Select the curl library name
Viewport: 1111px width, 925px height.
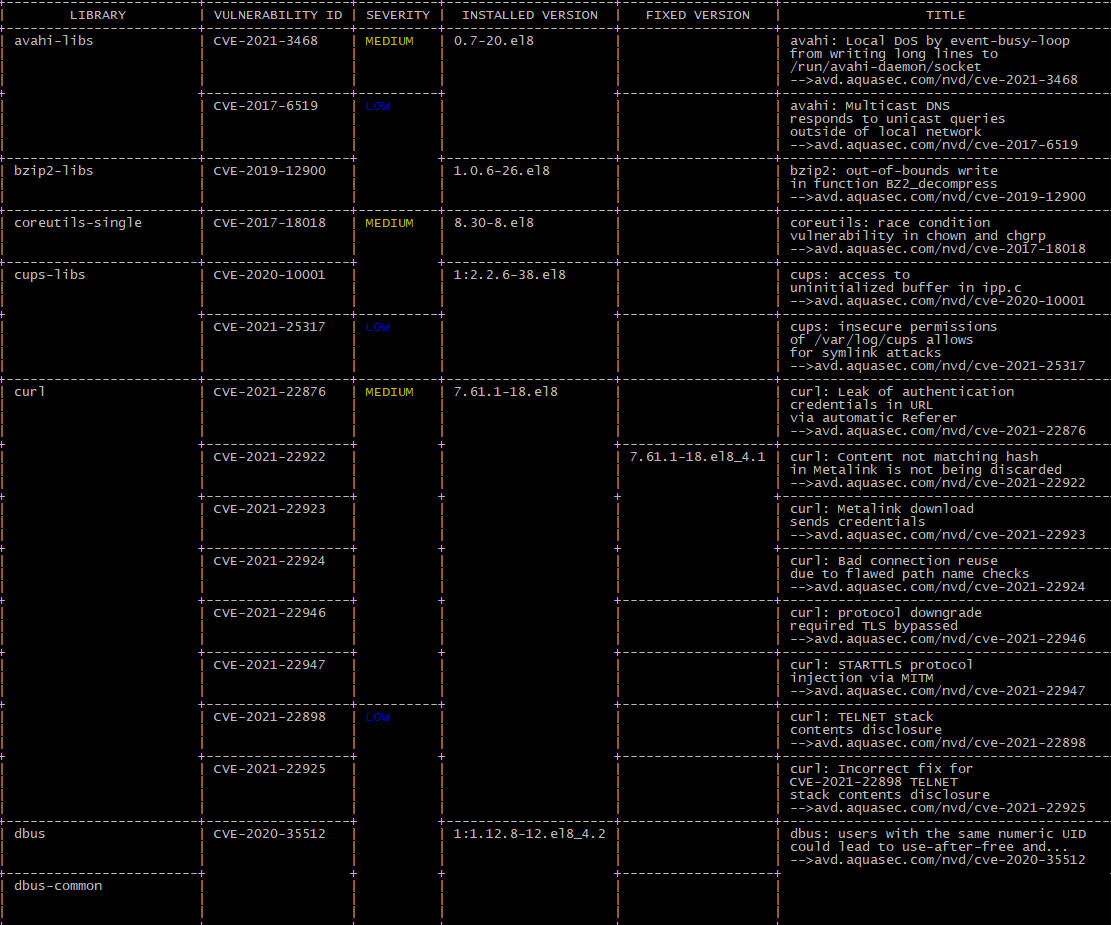click(x=30, y=391)
